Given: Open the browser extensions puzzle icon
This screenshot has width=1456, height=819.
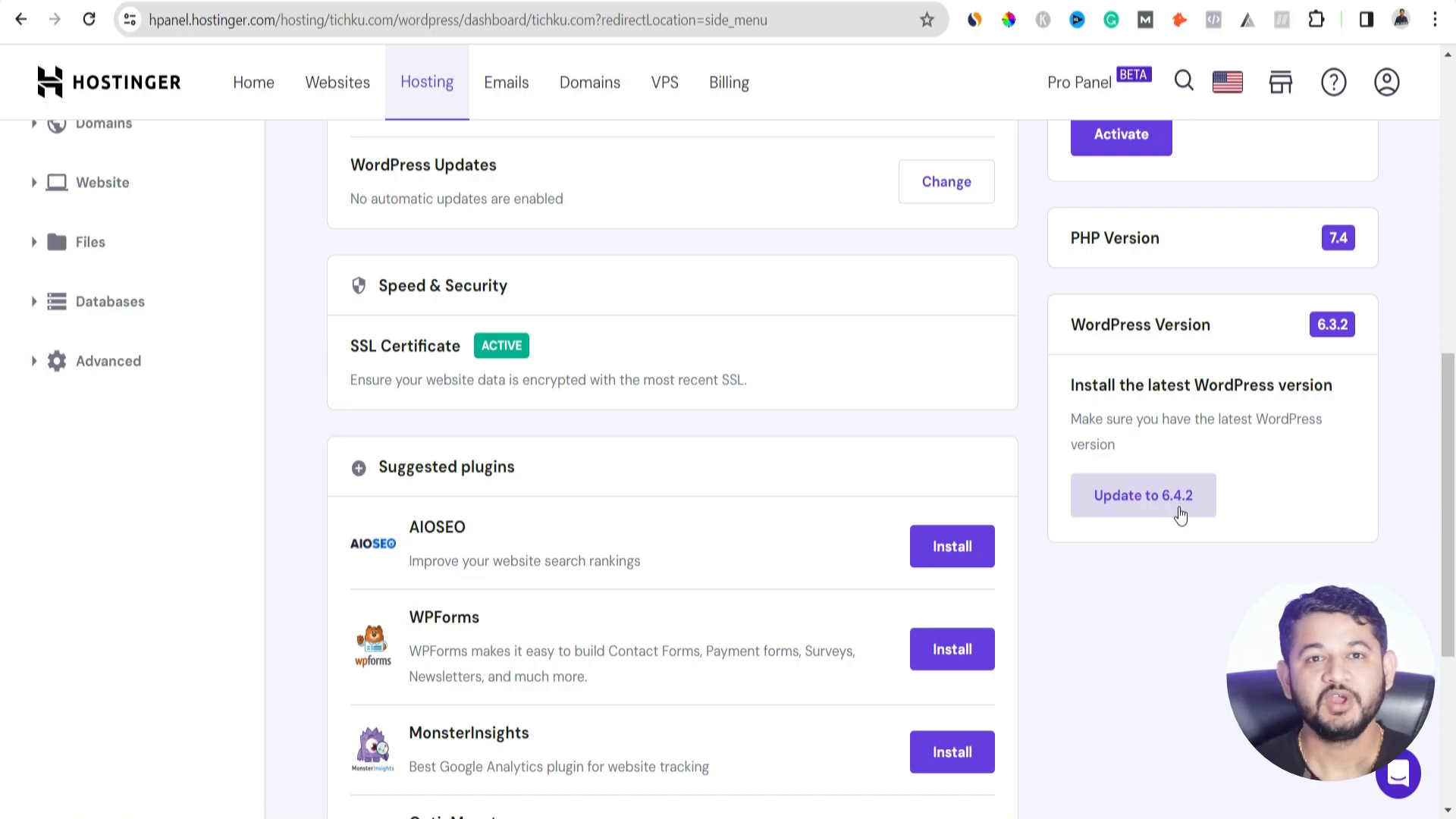Looking at the screenshot, I should (1316, 20).
